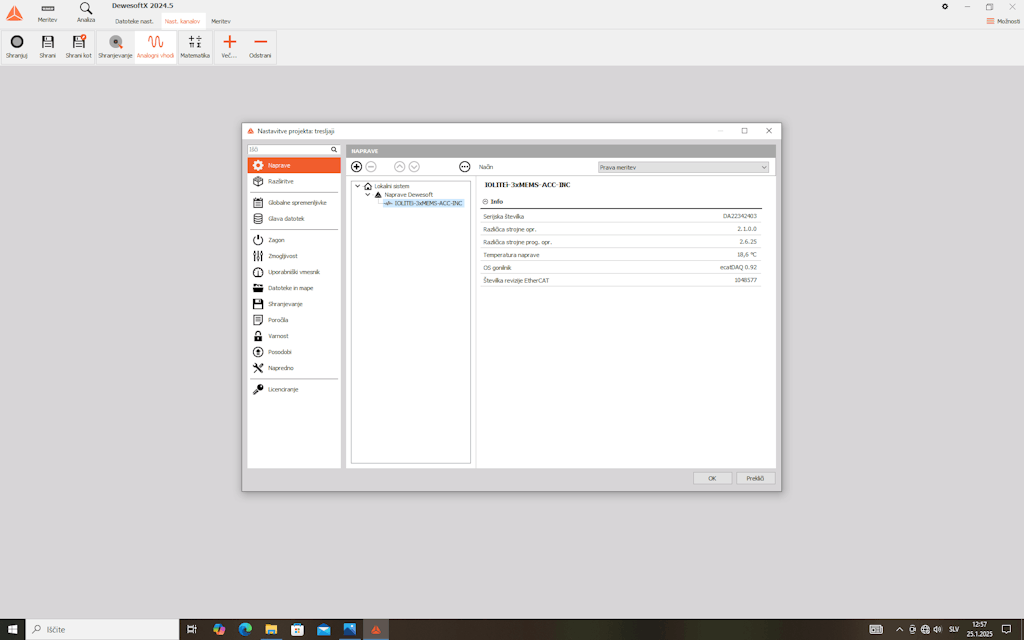
Task: Open the Glava datotek section
Action: (x=294, y=219)
